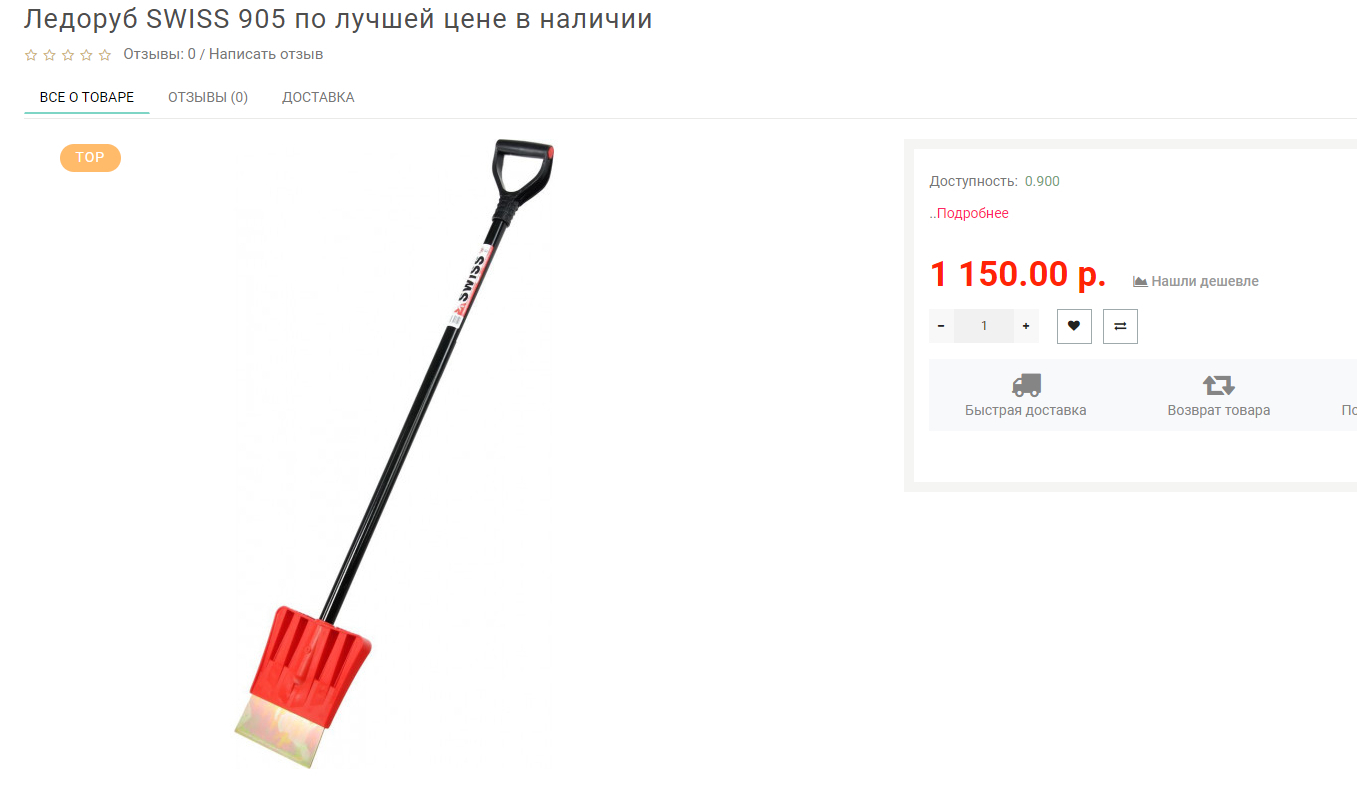Switch to the ДОСТАВКА tab
This screenshot has height=795, width=1357.
318,97
